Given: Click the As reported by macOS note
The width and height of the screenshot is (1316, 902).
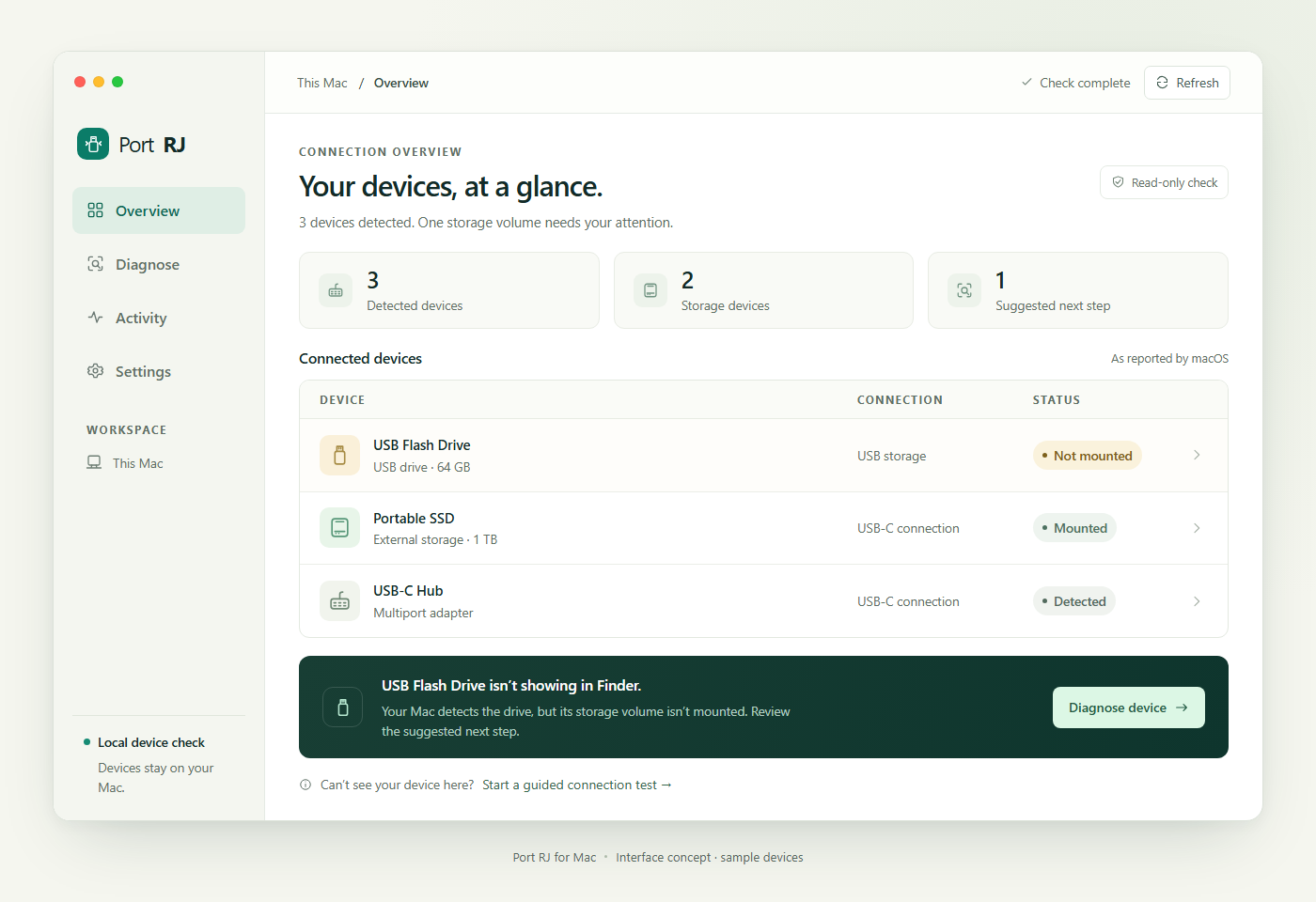Looking at the screenshot, I should [1169, 358].
